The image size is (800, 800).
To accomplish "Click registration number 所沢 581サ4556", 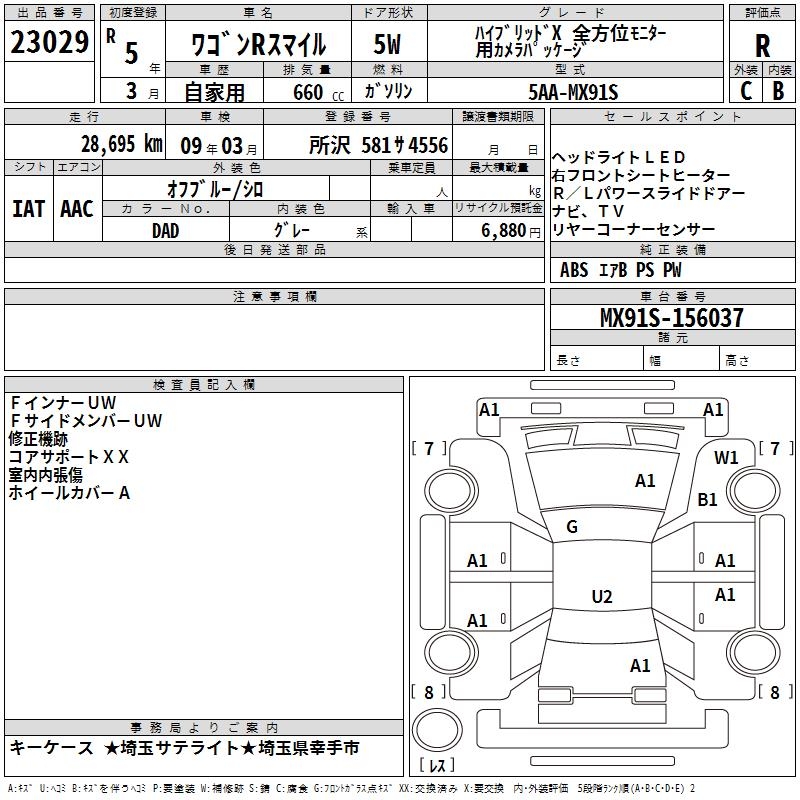I will 379,145.
